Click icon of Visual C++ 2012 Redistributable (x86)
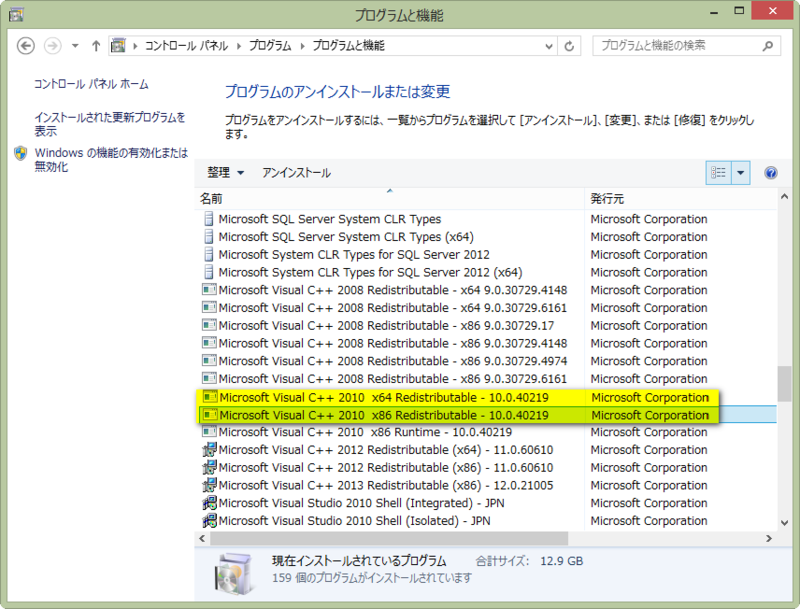 [x=209, y=468]
